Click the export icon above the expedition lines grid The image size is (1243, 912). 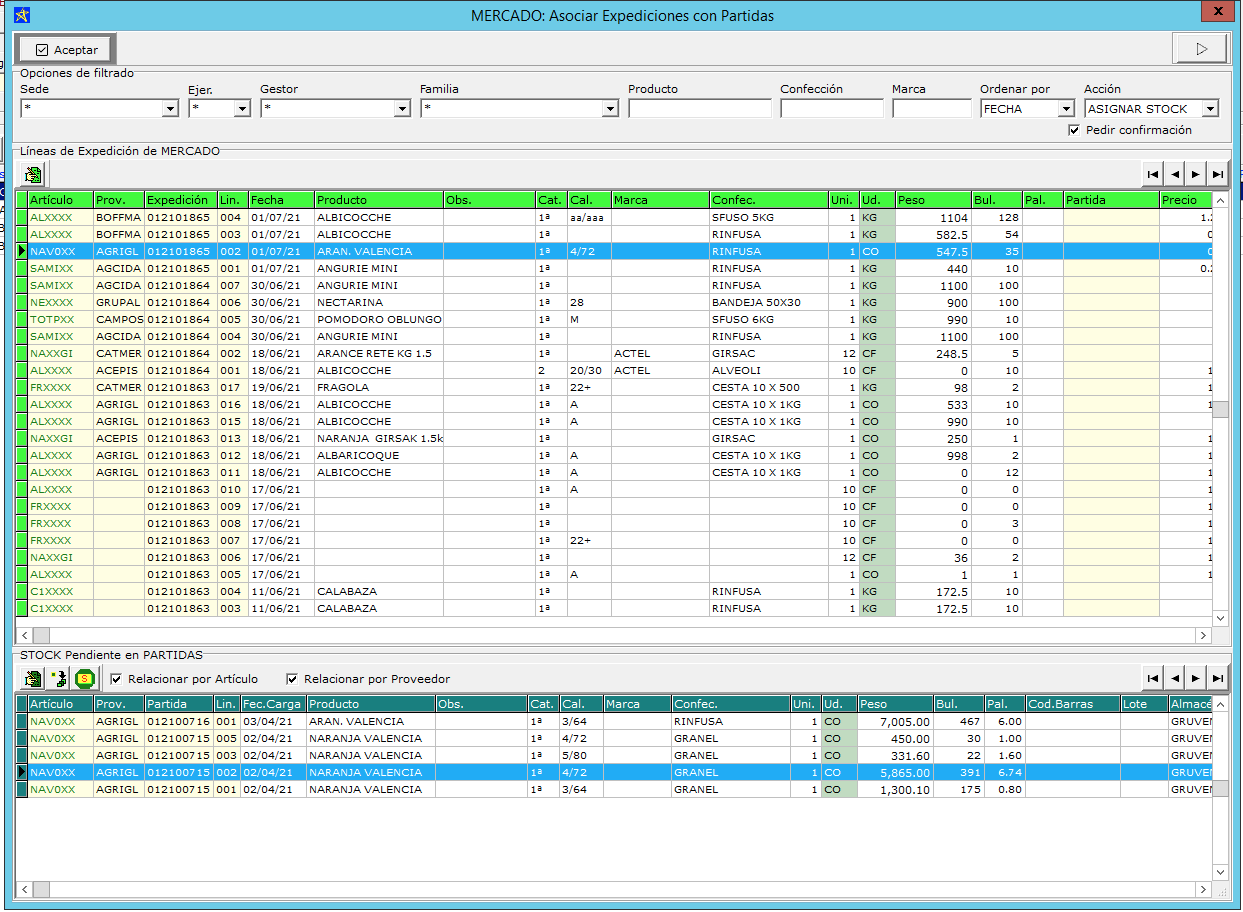tap(34, 175)
